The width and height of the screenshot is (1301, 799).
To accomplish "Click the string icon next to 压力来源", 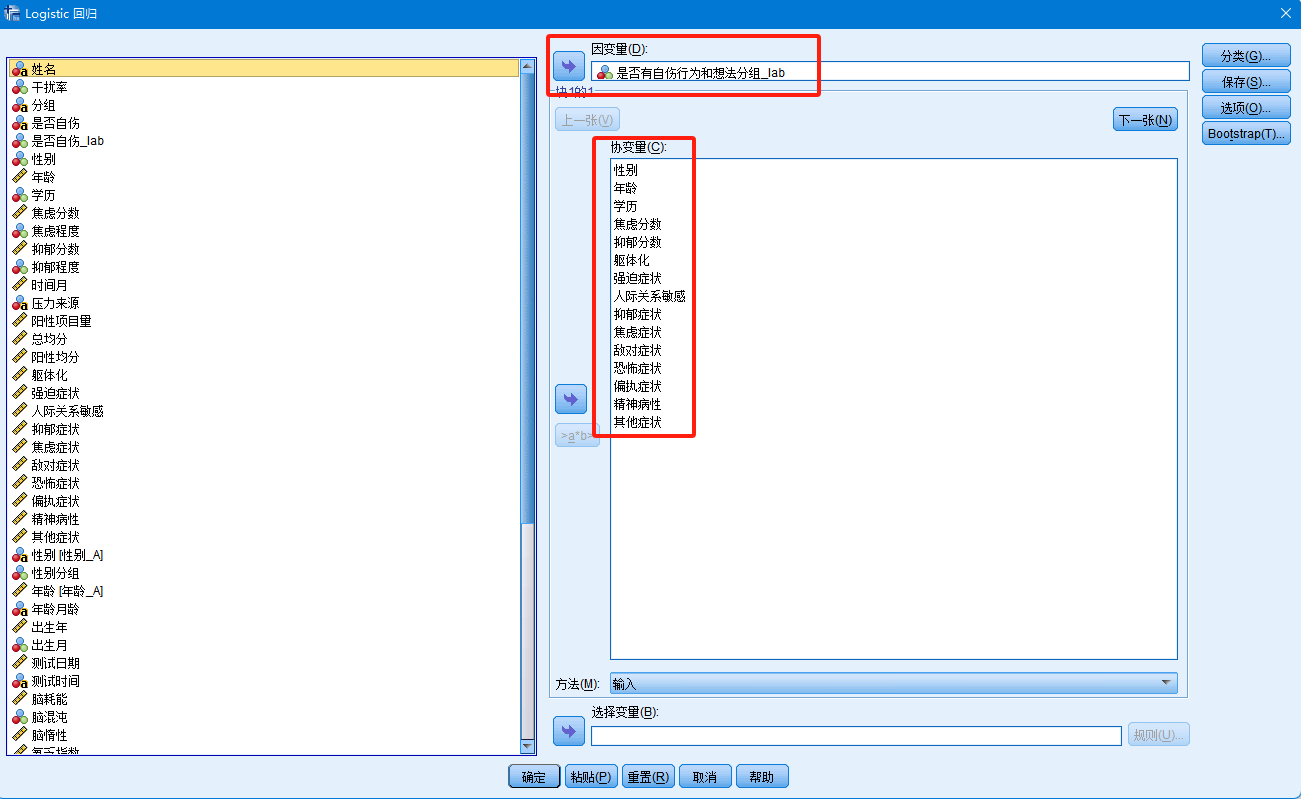I will point(19,303).
